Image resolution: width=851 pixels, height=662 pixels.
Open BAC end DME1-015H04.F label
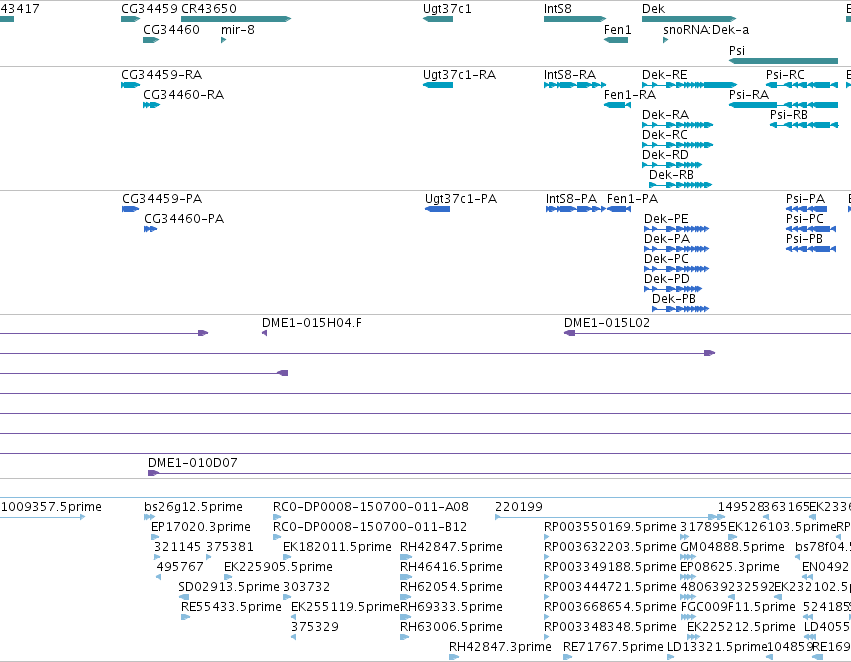click(x=312, y=323)
